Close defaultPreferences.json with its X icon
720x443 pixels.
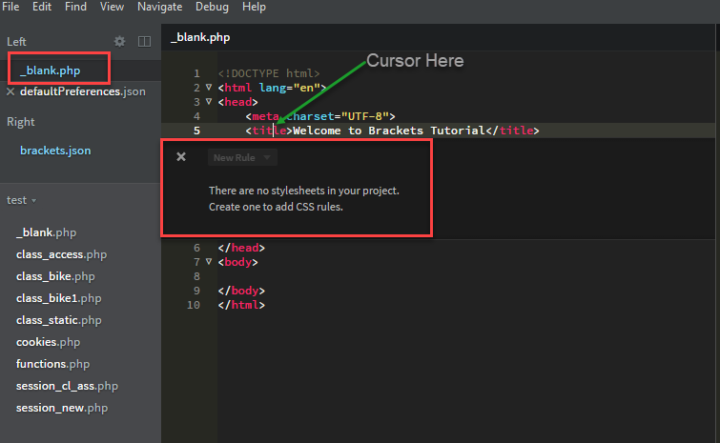[10, 91]
